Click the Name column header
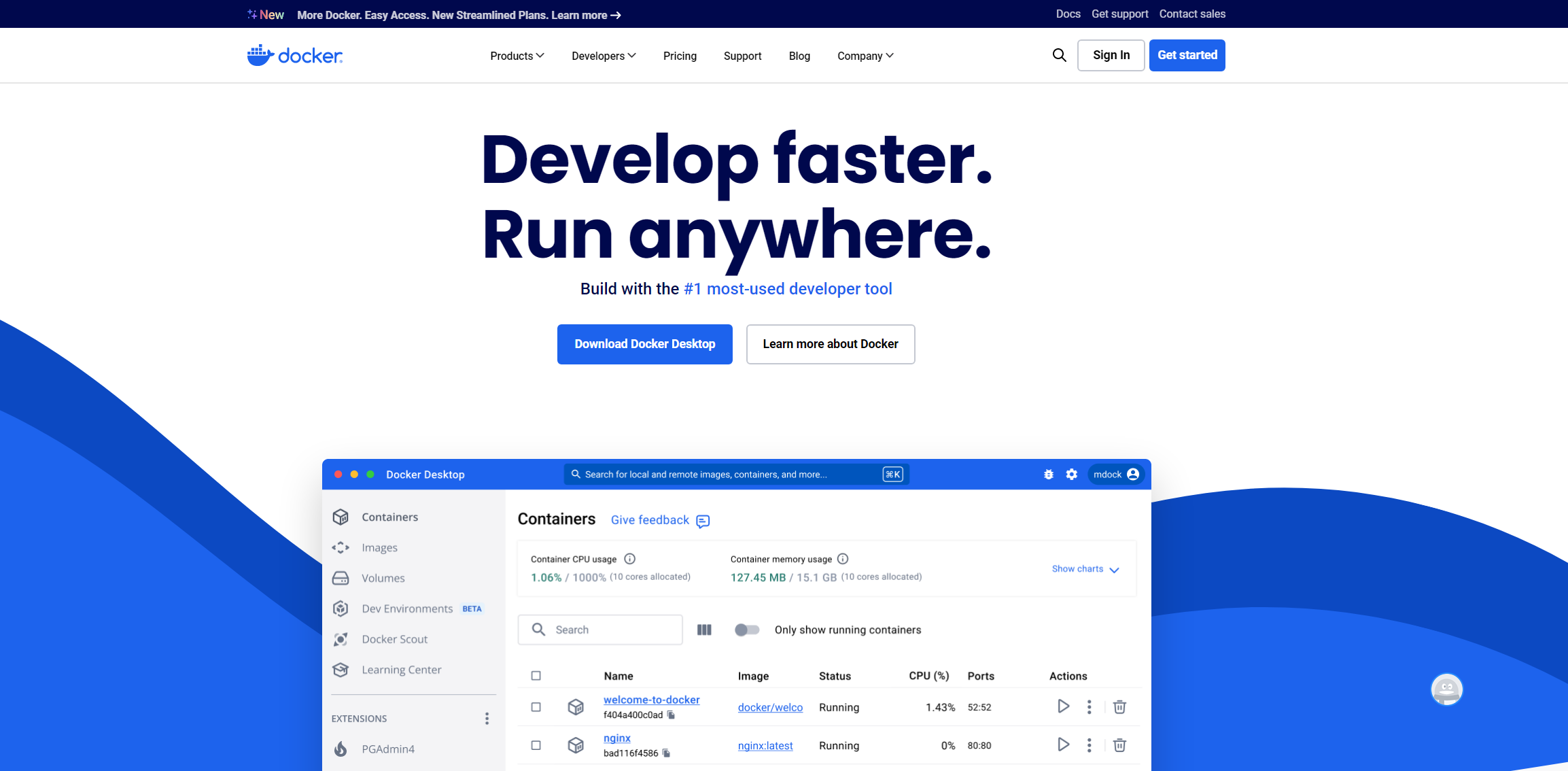The image size is (1568, 771). click(x=619, y=676)
